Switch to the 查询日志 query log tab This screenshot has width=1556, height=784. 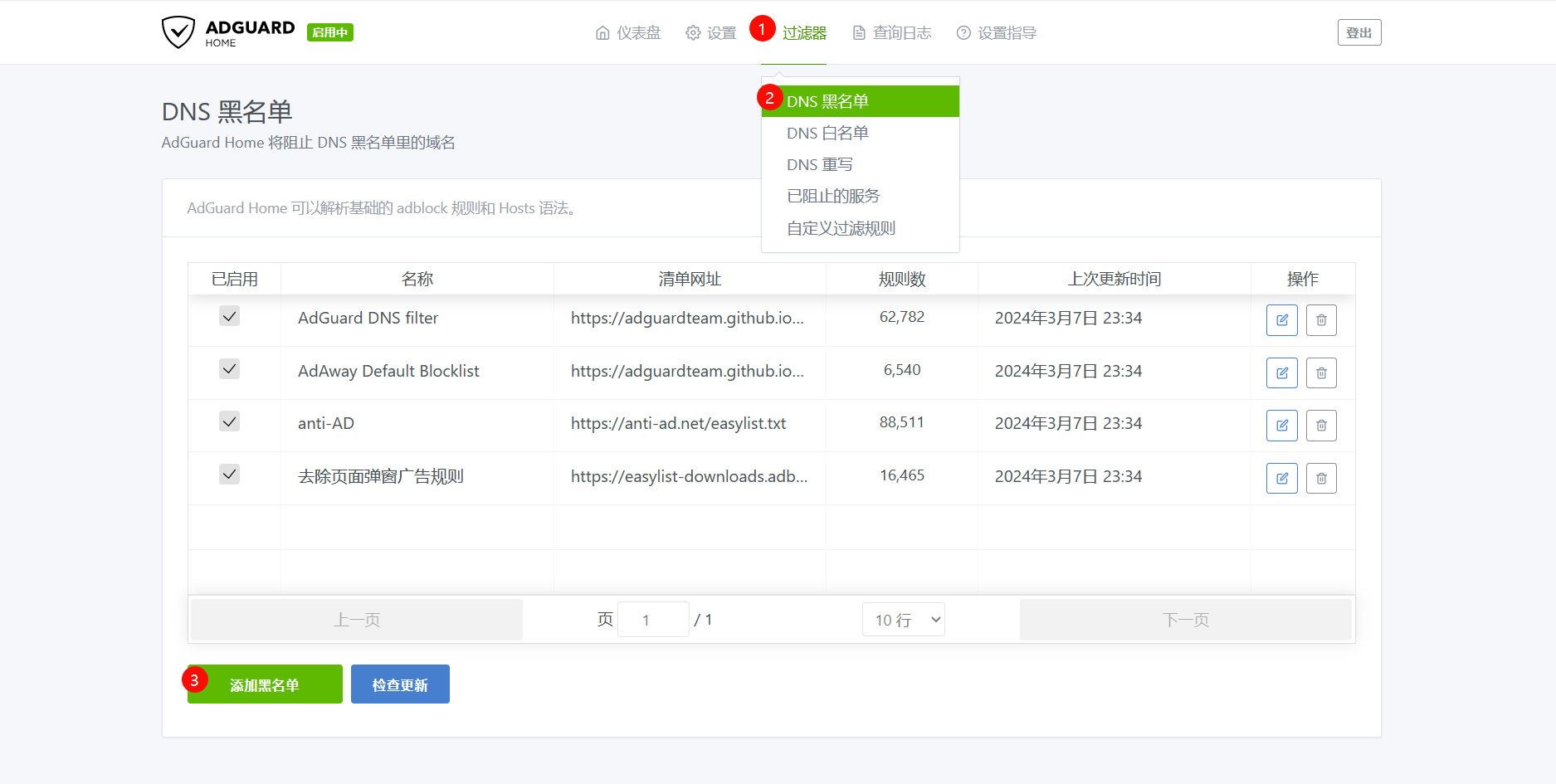pos(892,33)
